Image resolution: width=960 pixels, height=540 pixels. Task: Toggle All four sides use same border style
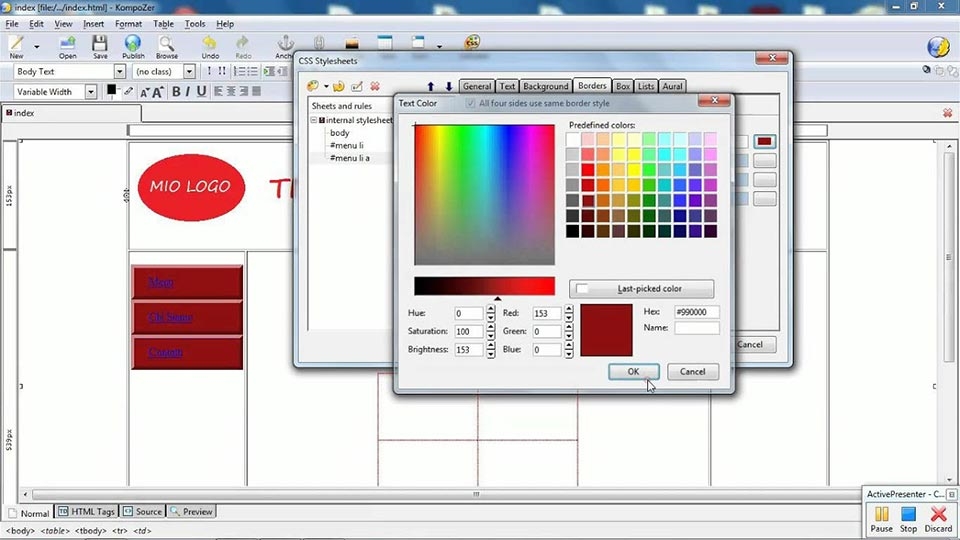470,103
